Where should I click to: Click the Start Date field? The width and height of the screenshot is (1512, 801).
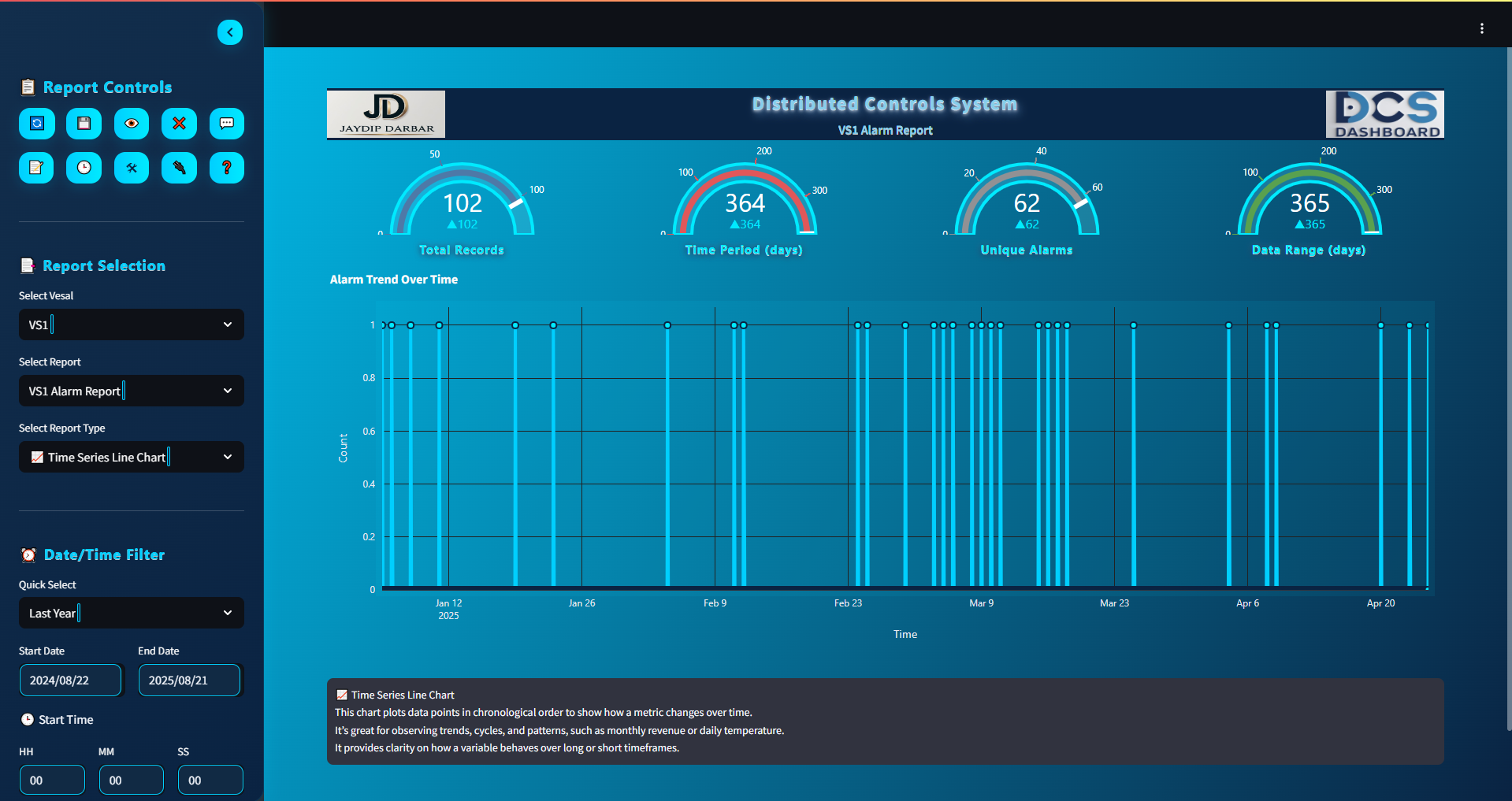[x=70, y=680]
